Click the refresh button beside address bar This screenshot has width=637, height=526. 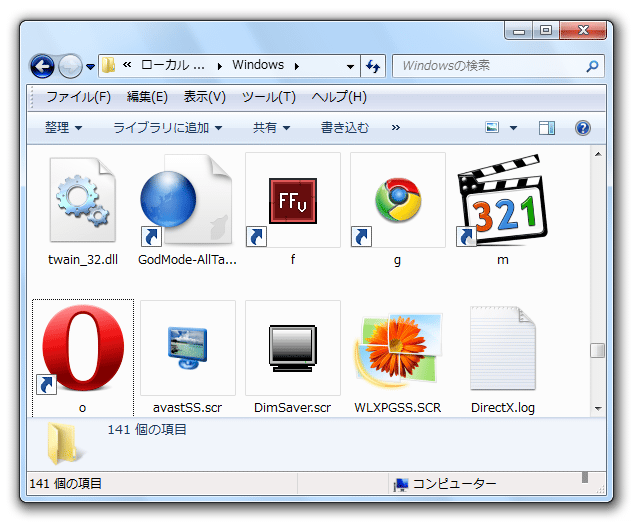[x=373, y=66]
